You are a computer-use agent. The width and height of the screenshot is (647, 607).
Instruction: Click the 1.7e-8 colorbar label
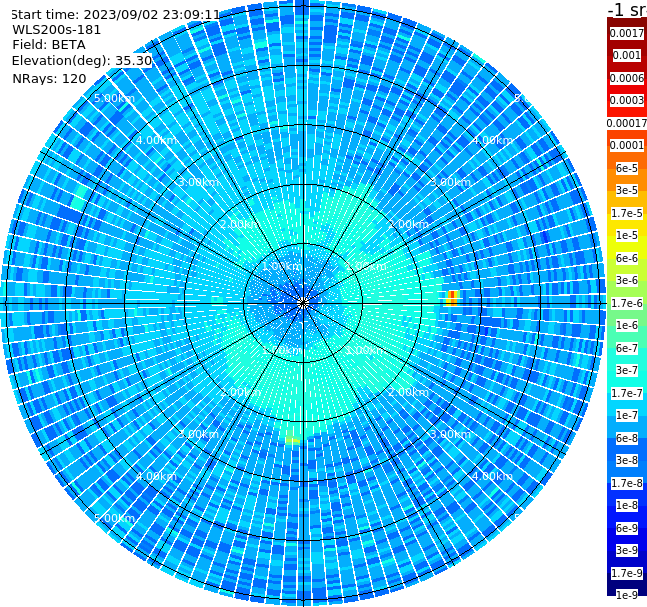tap(627, 483)
